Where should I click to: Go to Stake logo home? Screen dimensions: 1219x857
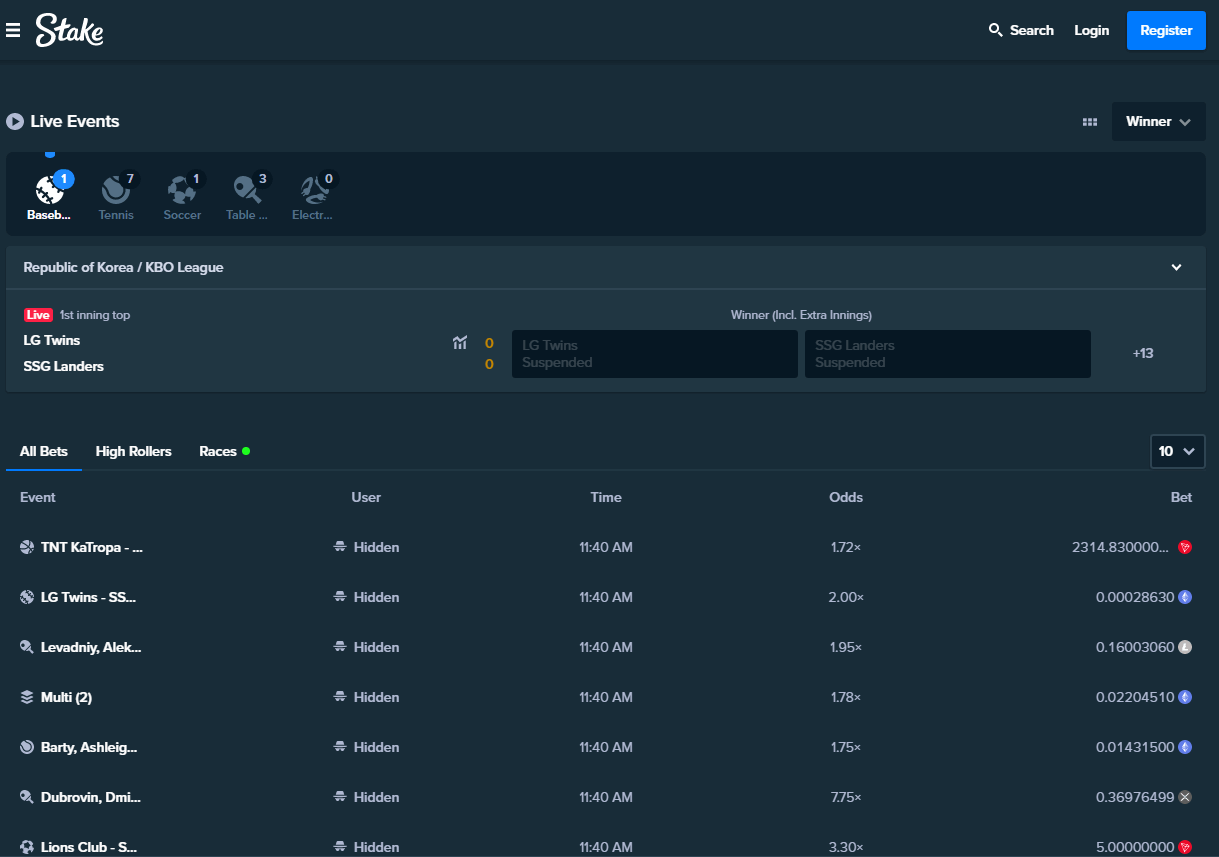69,30
